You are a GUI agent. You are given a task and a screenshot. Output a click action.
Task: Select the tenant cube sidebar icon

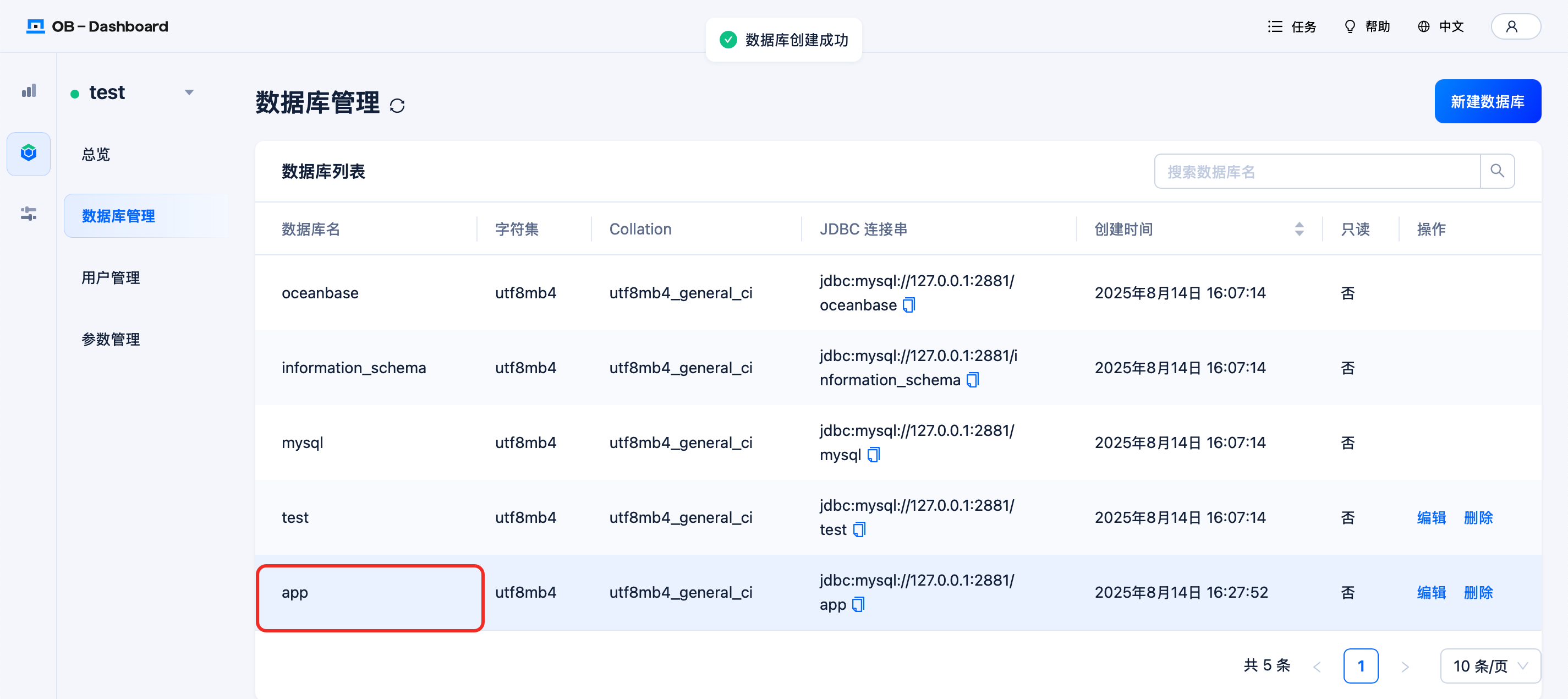[29, 153]
